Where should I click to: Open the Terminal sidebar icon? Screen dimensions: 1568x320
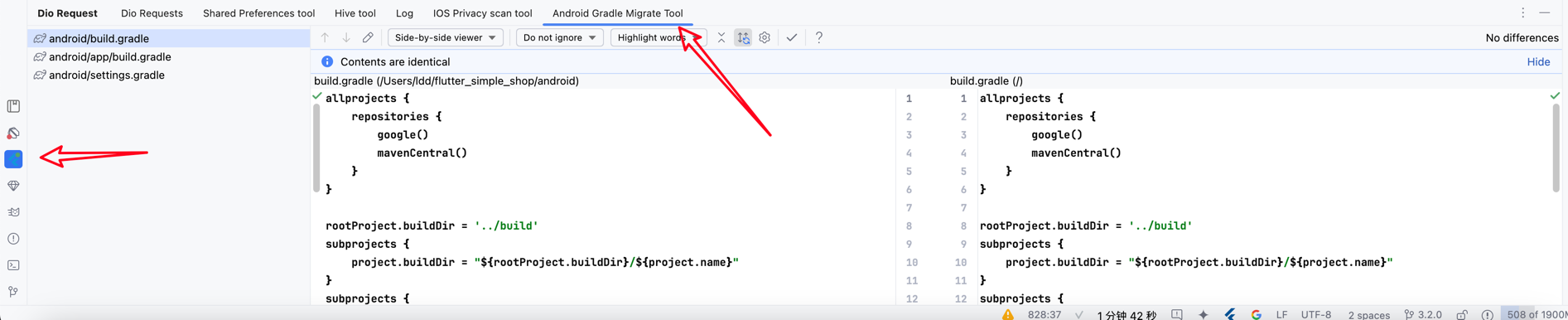[x=13, y=265]
